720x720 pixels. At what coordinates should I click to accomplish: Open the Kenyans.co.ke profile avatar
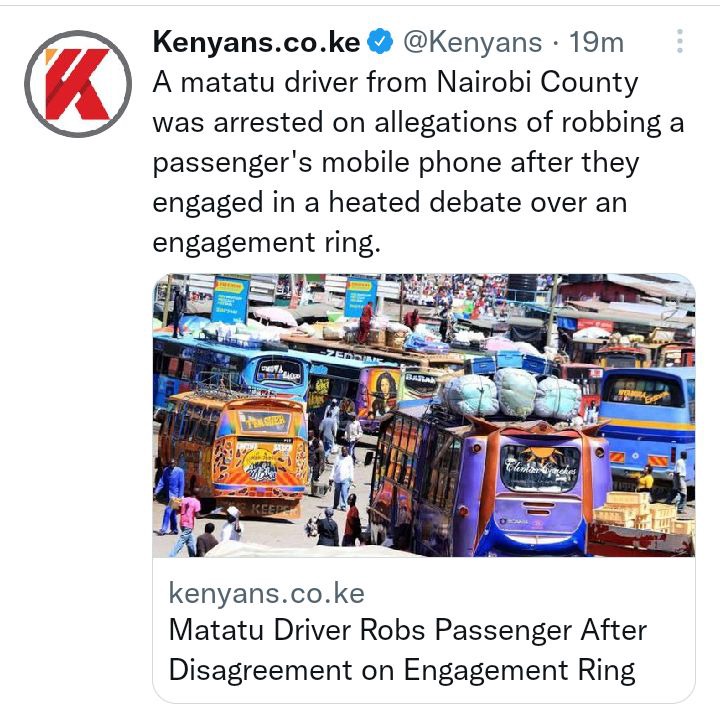(78, 84)
